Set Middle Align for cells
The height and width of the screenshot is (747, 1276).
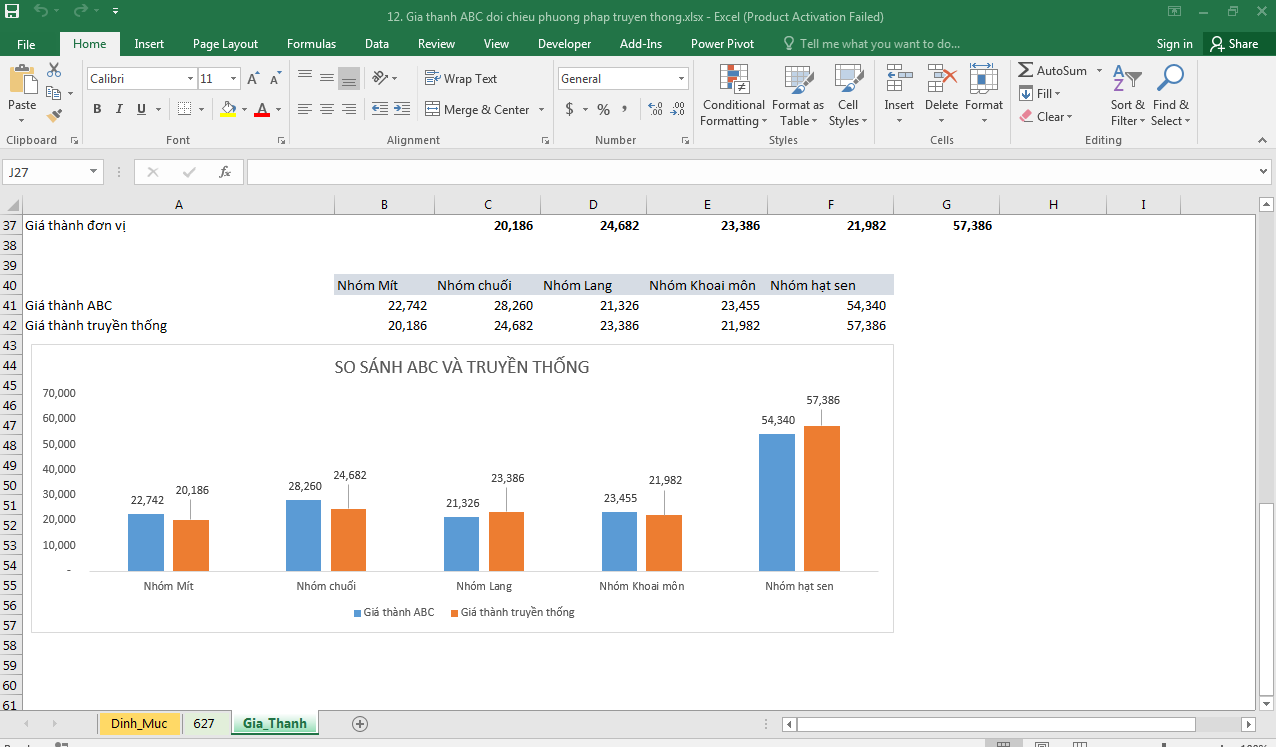pyautogui.click(x=327, y=78)
